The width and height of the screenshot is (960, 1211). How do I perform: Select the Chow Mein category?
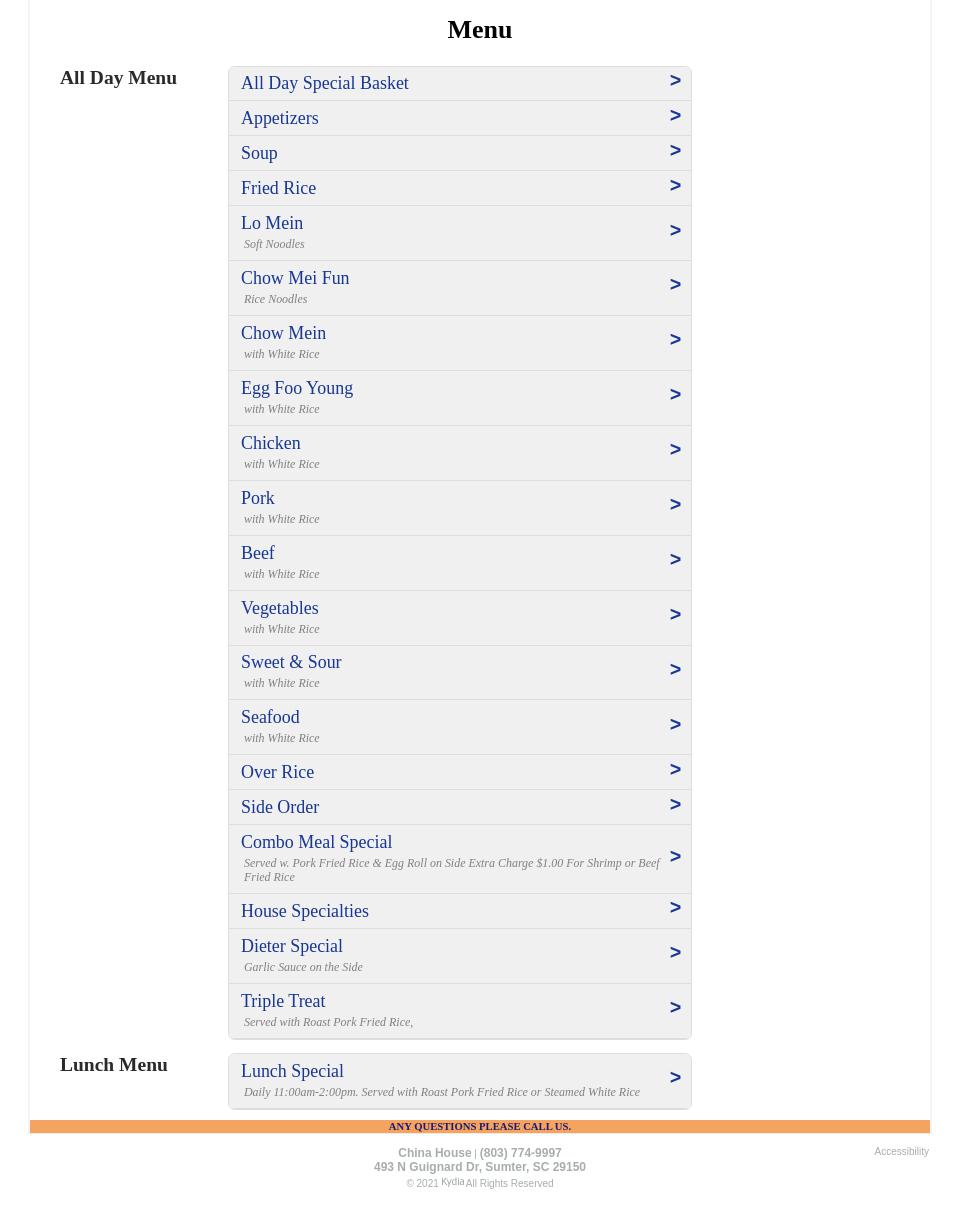[283, 333]
